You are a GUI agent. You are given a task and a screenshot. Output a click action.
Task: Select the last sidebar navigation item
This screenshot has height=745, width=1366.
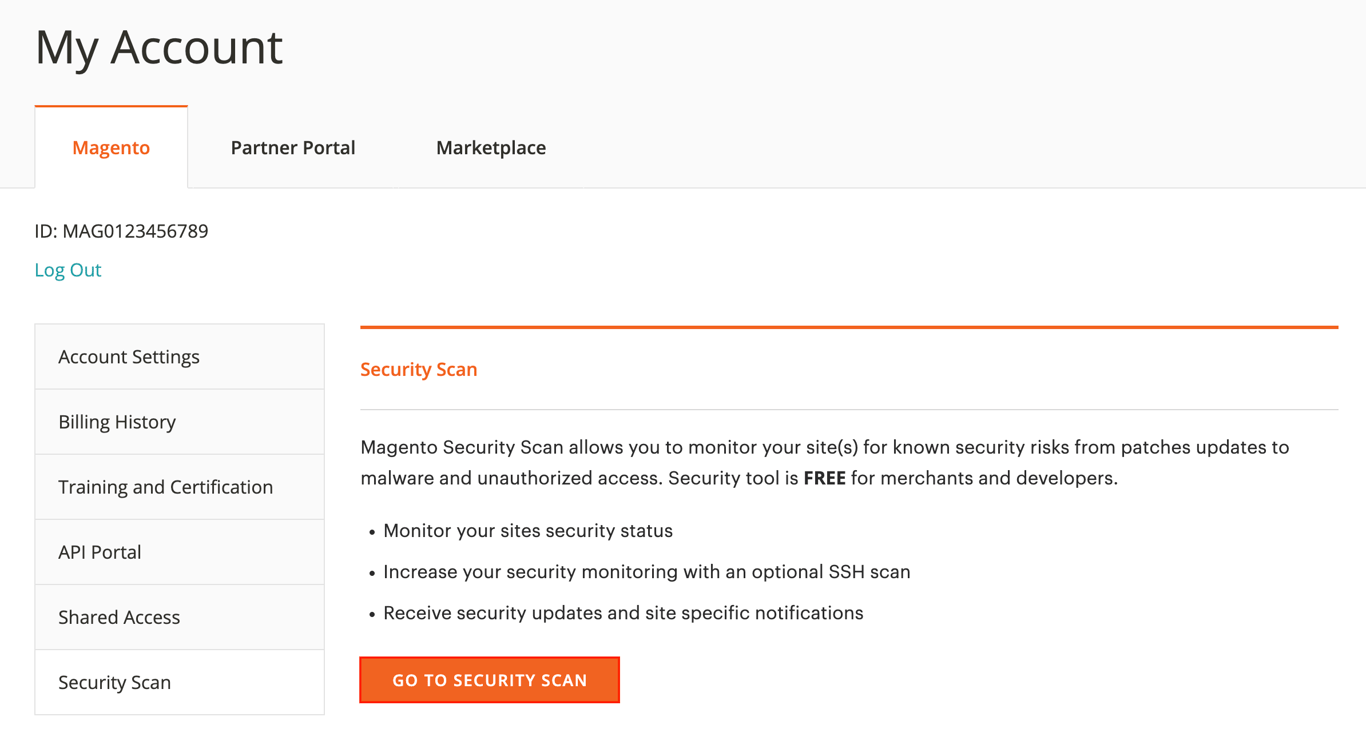pos(114,682)
